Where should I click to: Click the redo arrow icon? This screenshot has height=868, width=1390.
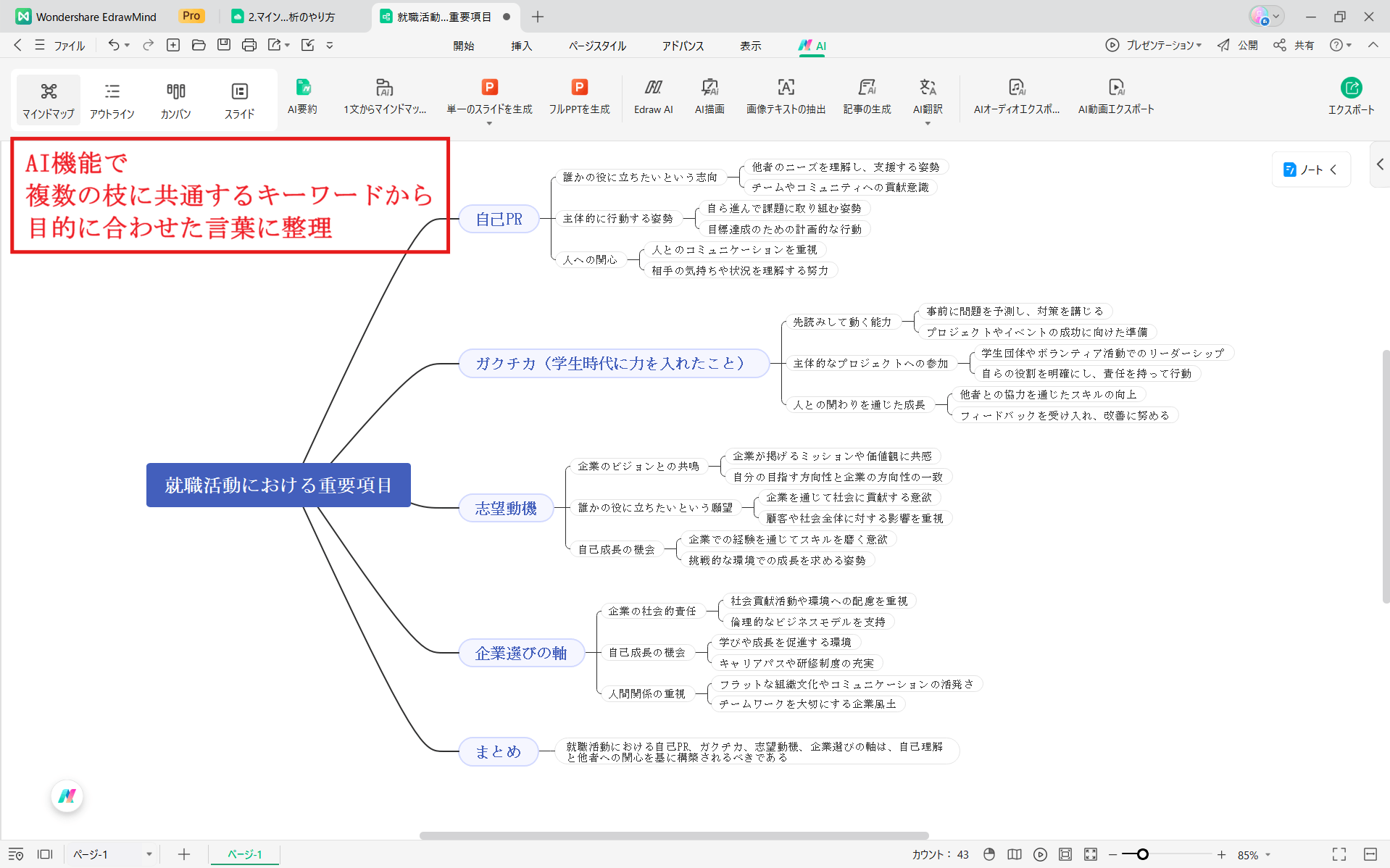pos(148,45)
